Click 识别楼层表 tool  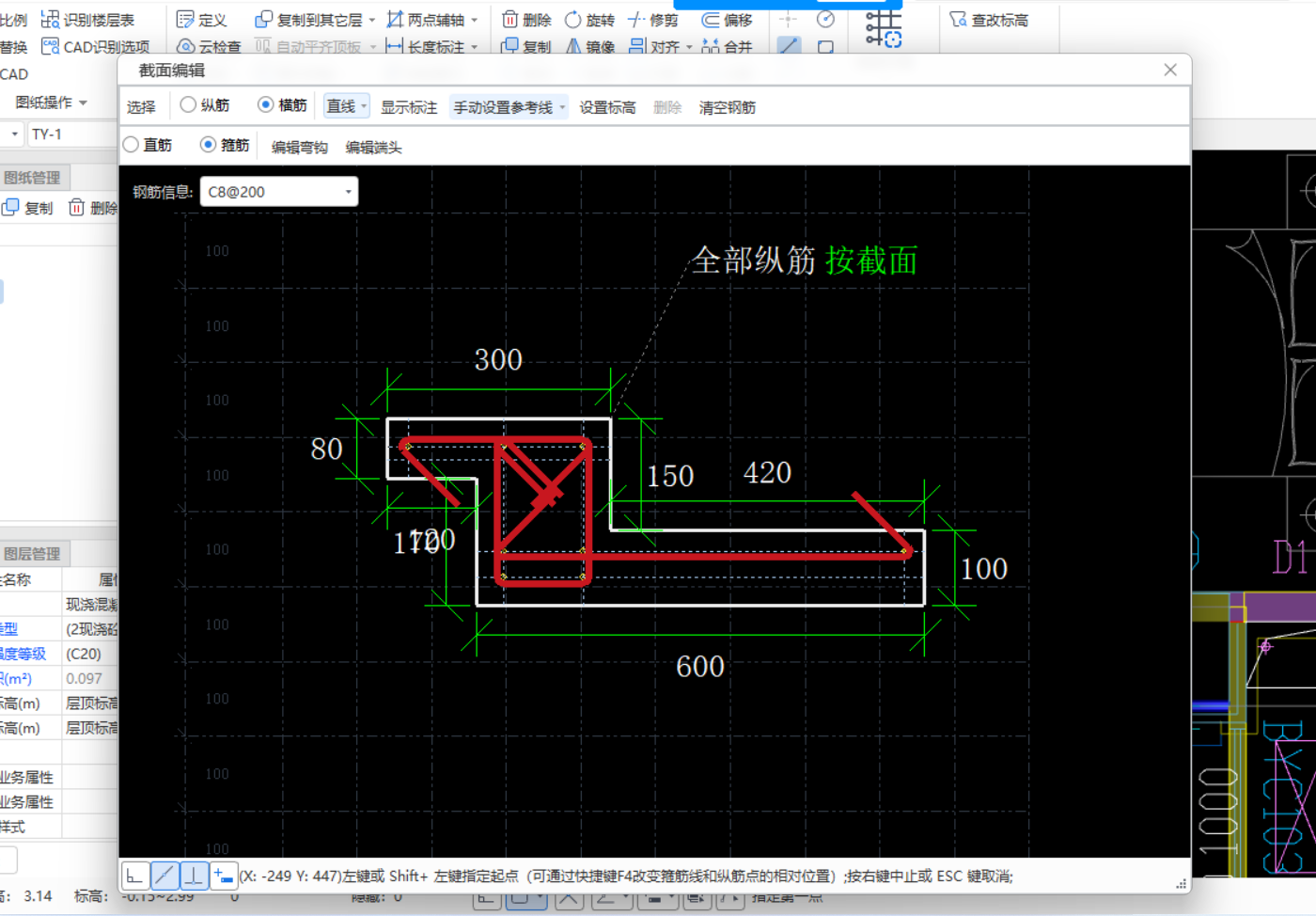coord(87,20)
